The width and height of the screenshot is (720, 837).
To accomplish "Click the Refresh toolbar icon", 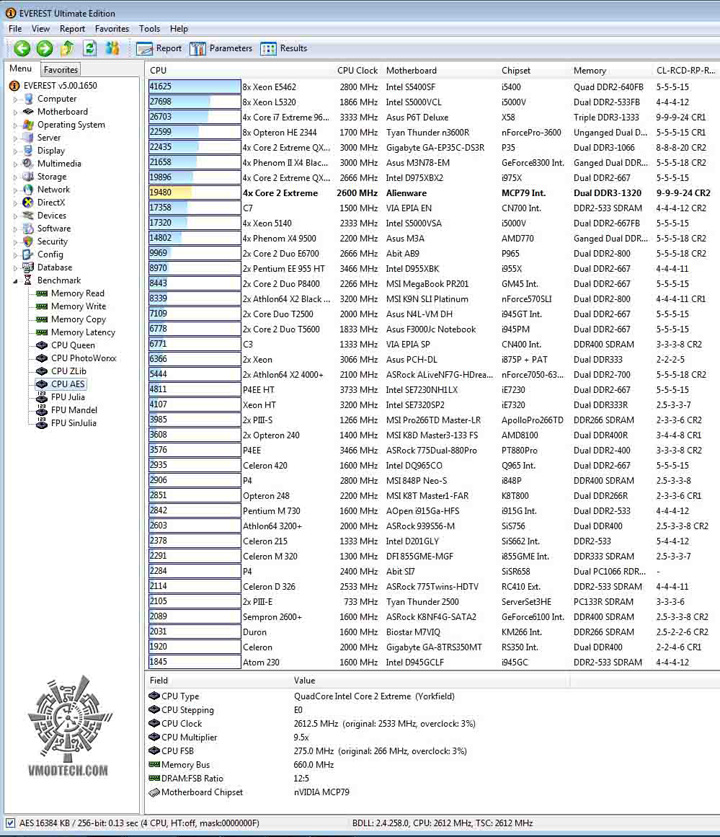I will click(x=90, y=49).
